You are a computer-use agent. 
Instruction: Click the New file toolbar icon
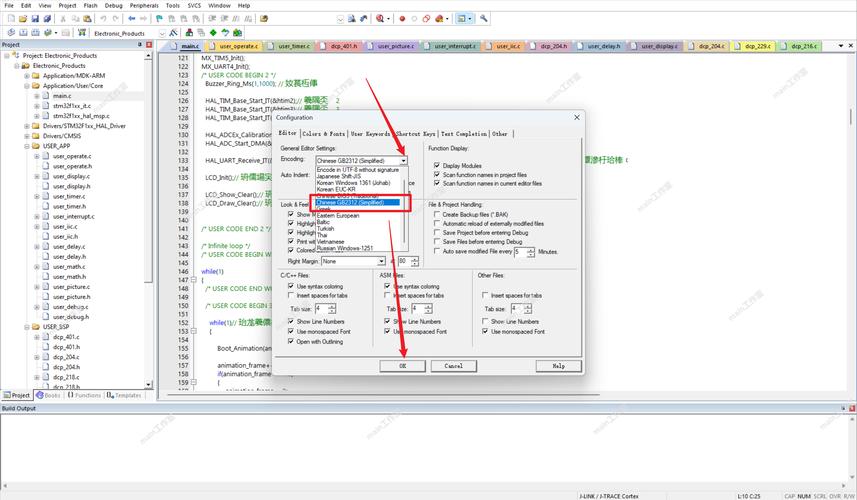tap(11, 19)
